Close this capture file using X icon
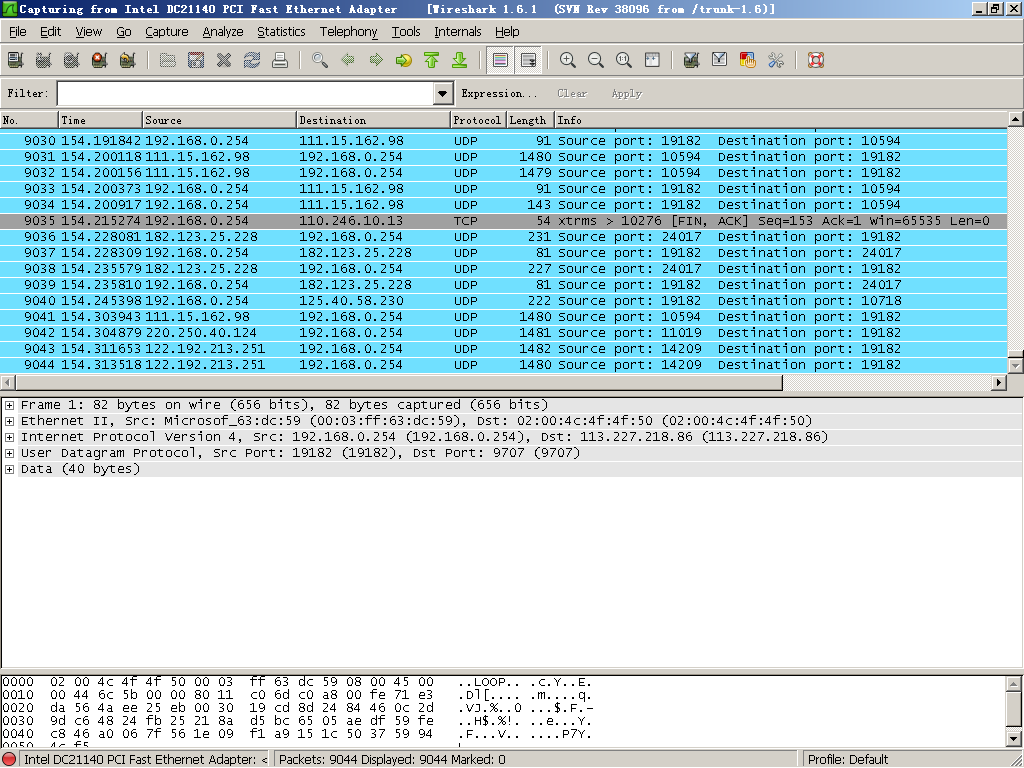 tap(224, 60)
